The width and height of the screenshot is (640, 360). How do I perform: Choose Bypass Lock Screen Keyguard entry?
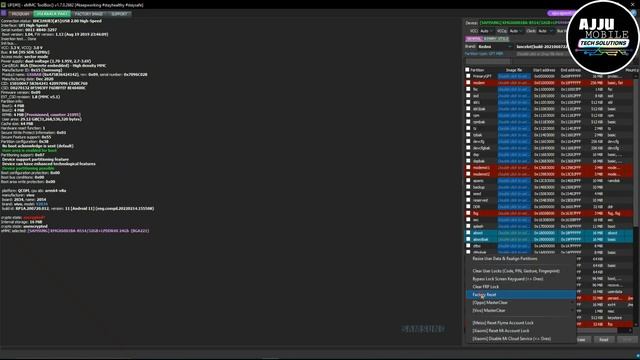(x=521, y=279)
